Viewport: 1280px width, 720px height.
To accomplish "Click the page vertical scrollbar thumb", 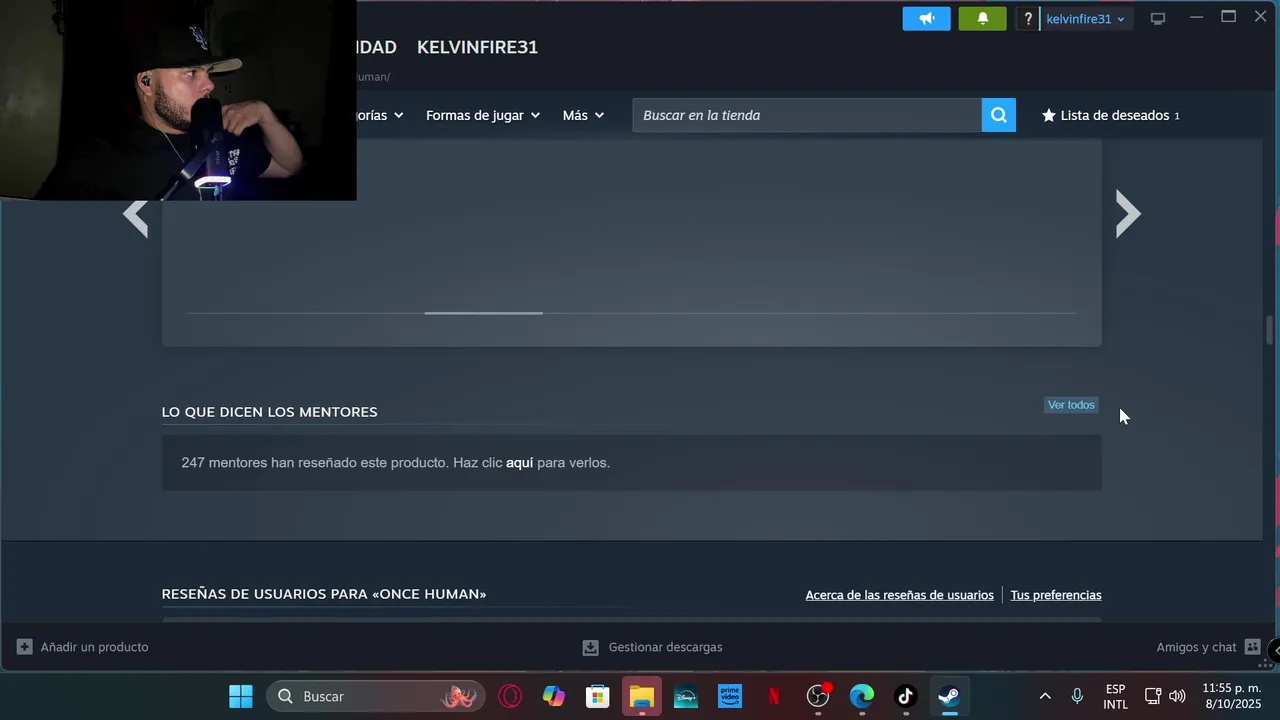I will 1270,328.
